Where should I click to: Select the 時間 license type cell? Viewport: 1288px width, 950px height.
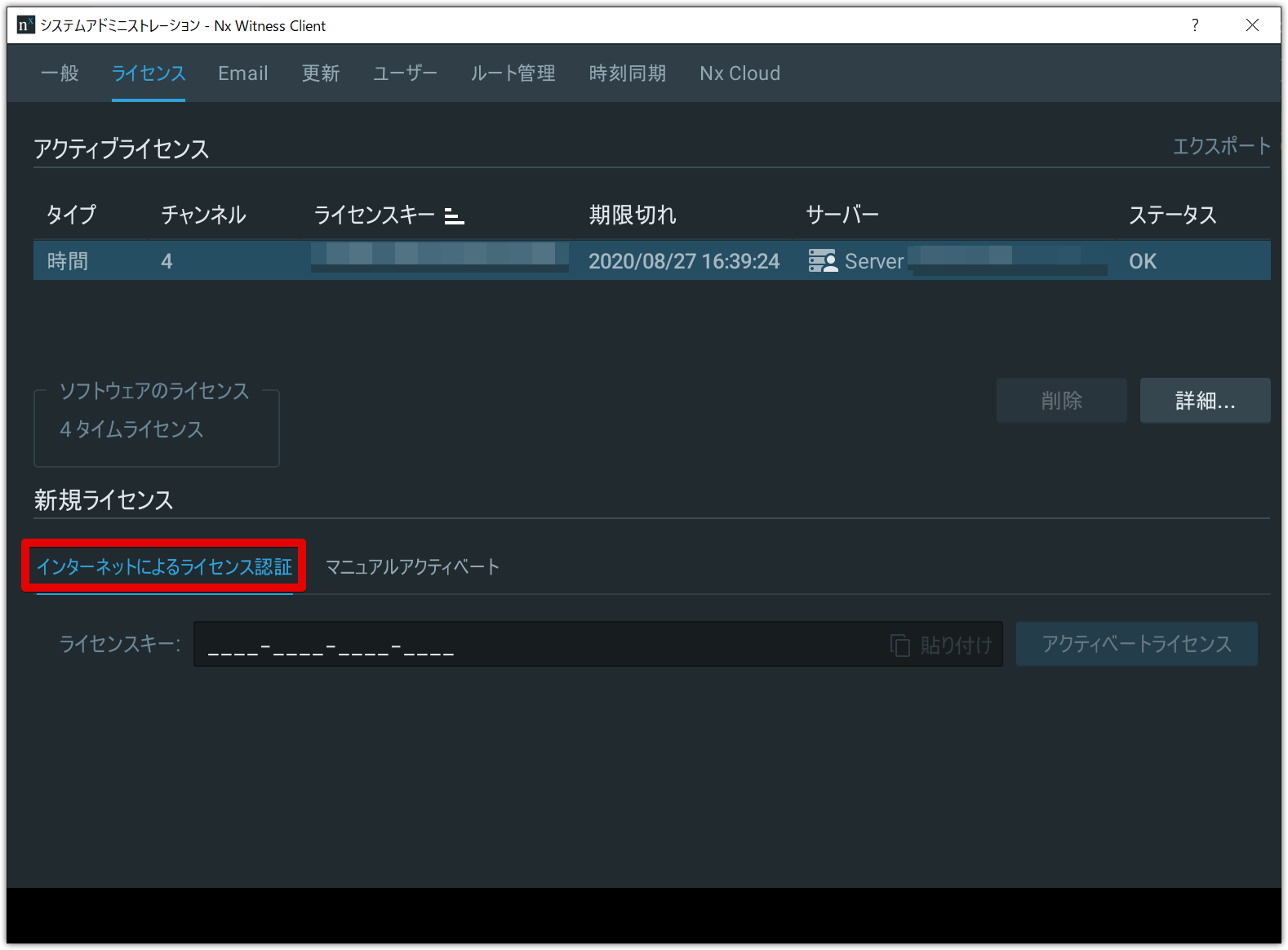point(68,261)
